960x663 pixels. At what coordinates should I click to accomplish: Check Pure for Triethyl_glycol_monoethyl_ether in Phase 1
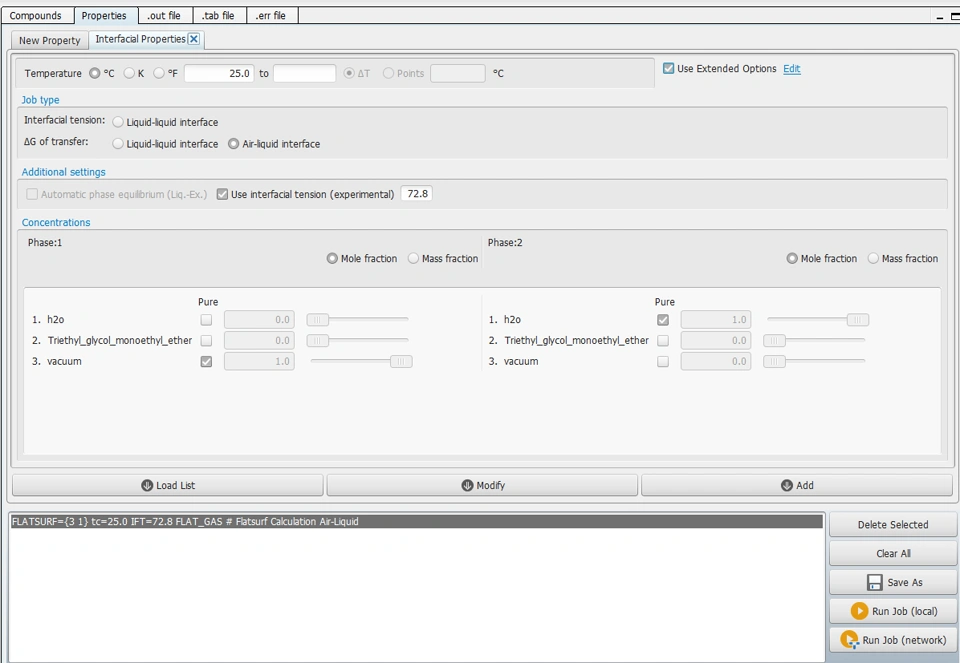[x=206, y=340]
